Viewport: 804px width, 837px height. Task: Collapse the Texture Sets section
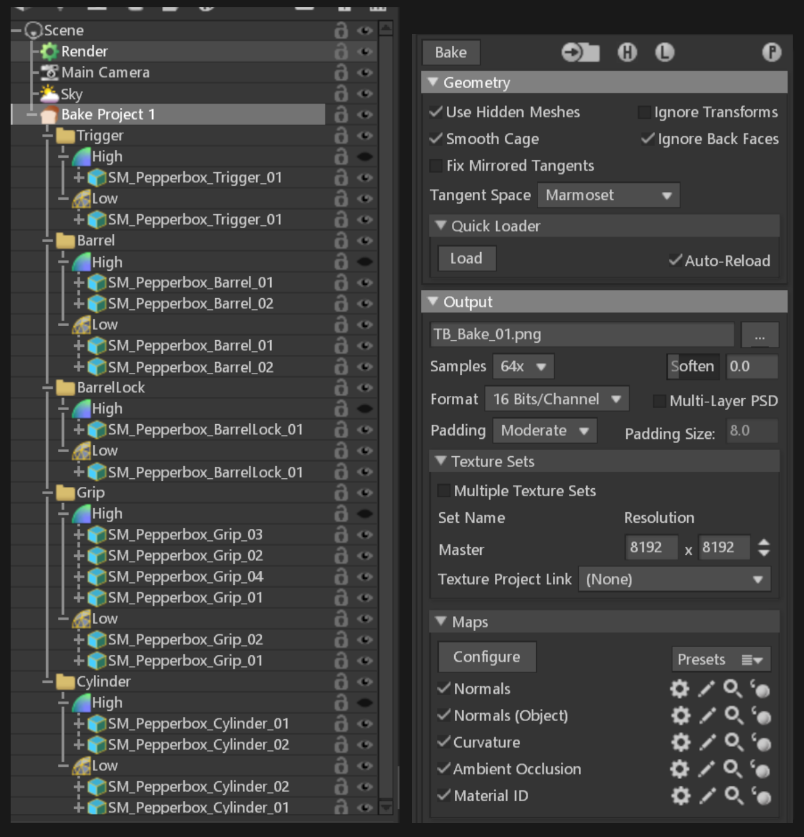click(440, 461)
